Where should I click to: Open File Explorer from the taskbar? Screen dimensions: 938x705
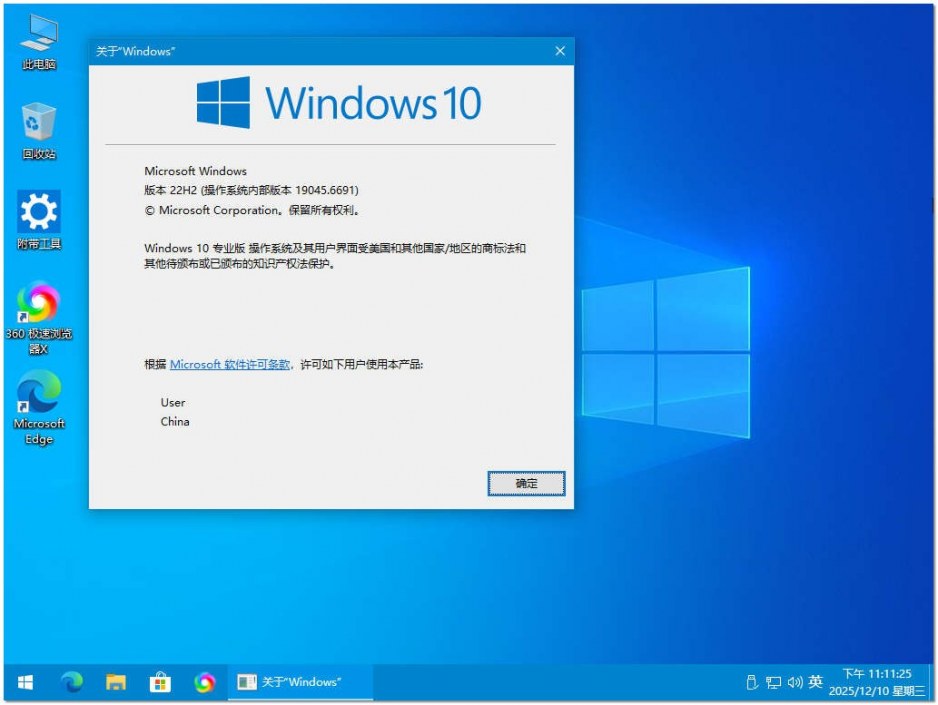(x=114, y=682)
